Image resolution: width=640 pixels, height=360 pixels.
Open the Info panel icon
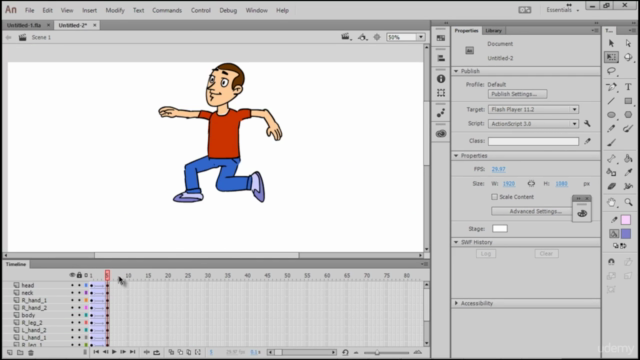441,79
